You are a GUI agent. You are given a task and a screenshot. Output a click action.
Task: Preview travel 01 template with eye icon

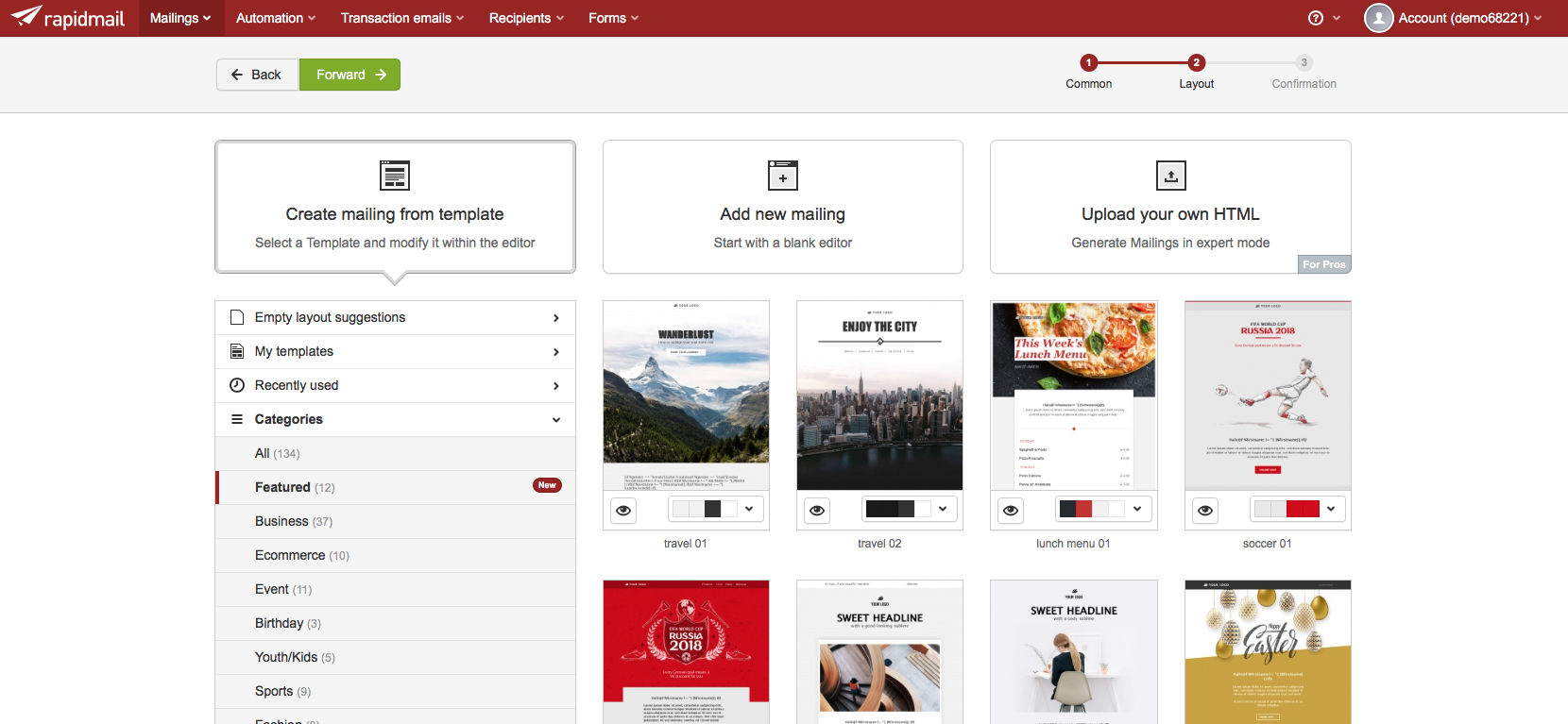pyautogui.click(x=623, y=510)
